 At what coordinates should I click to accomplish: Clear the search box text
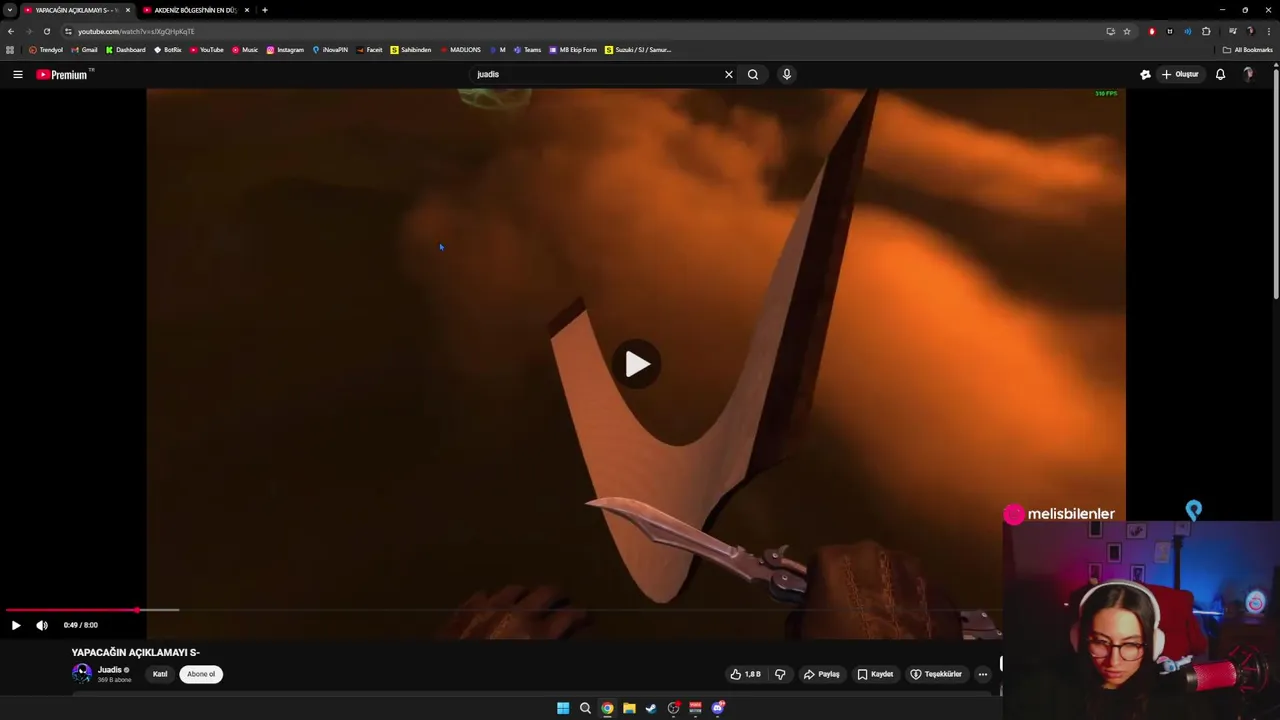[x=729, y=74]
